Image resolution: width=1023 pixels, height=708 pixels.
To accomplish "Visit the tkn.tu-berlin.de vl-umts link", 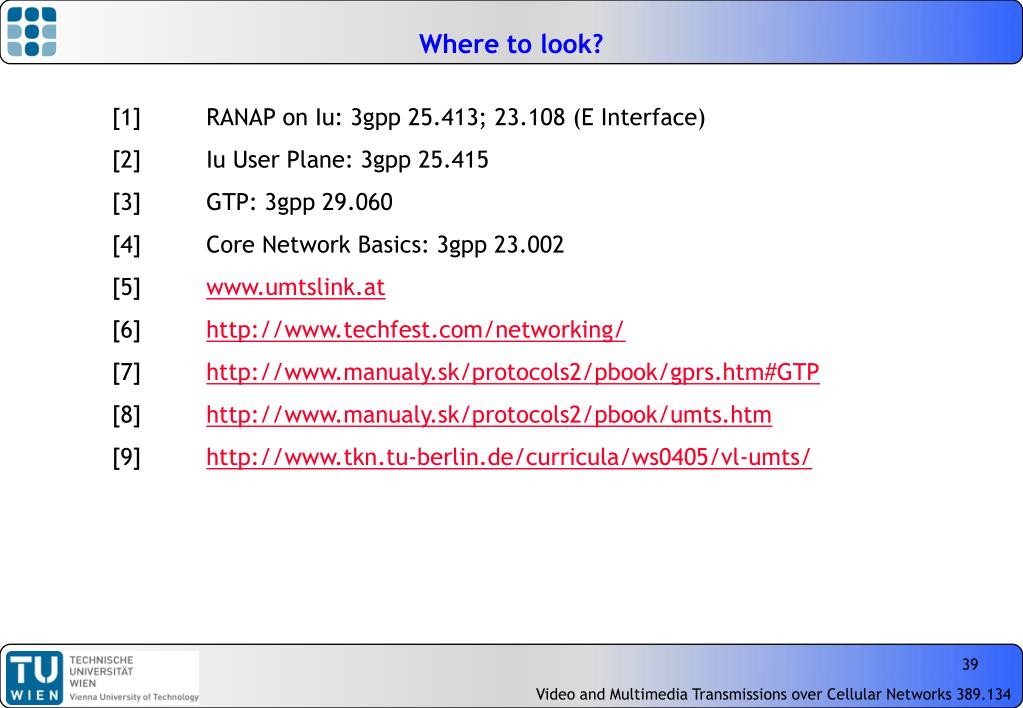I will (x=509, y=457).
